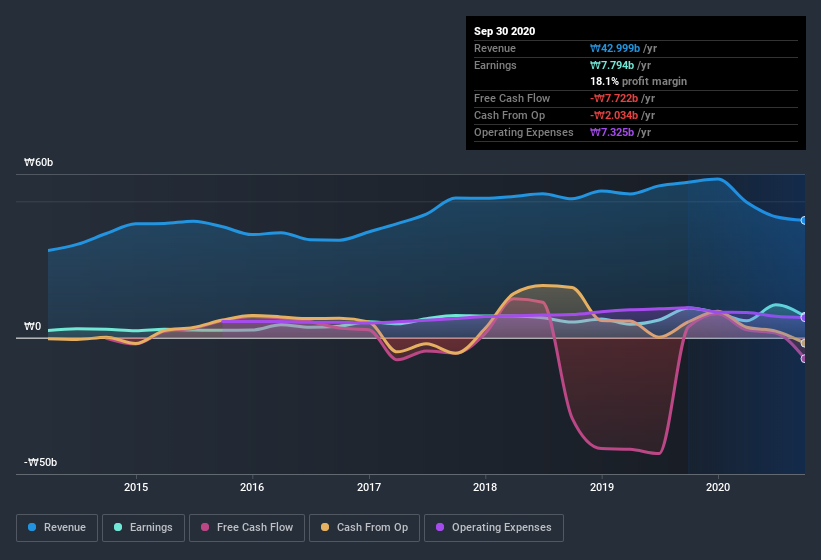Viewport: 821px width, 560px height.
Task: Select the 2018 x-axis year label
Action: pyautogui.click(x=485, y=487)
